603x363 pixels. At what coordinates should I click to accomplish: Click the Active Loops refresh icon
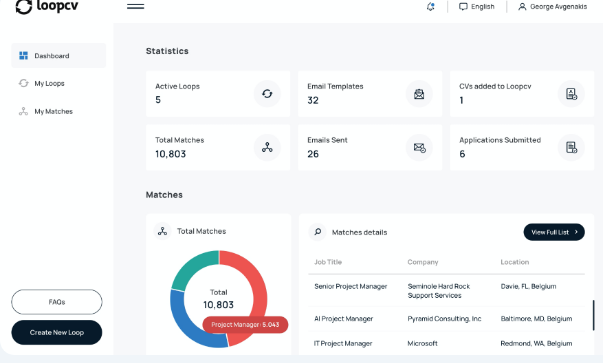267,93
